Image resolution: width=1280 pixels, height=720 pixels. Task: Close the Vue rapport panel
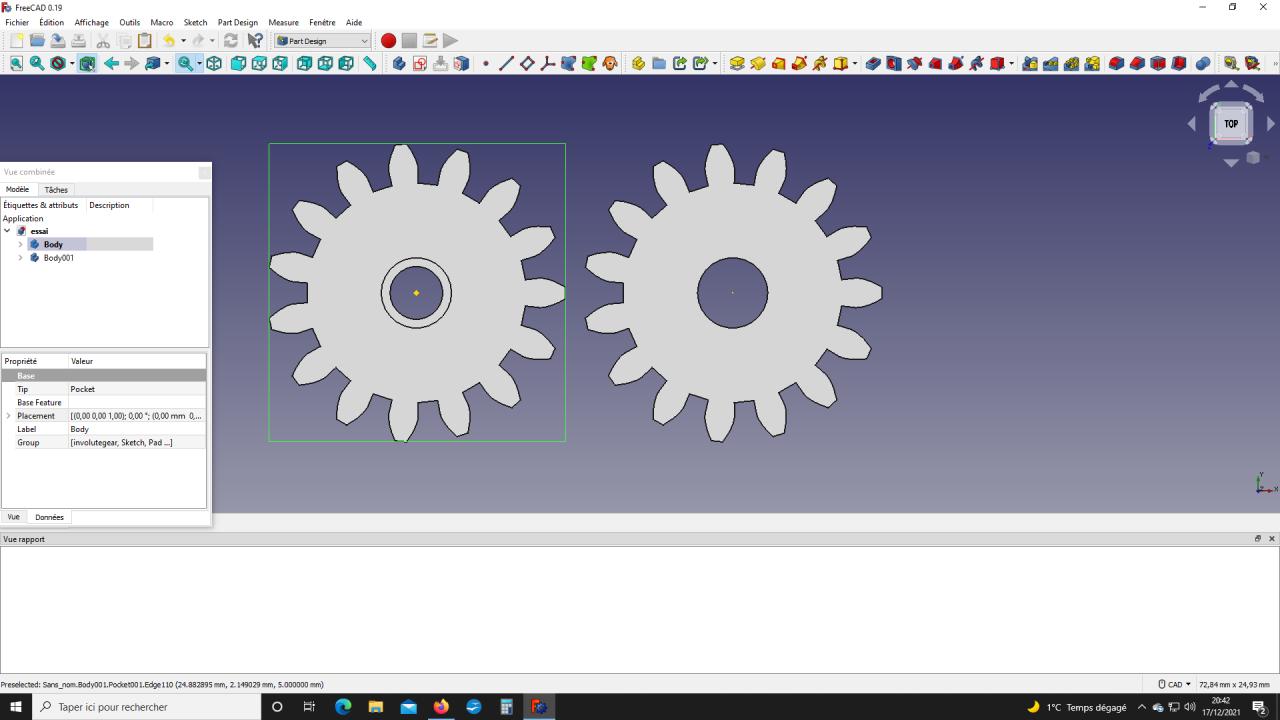pos(1272,539)
